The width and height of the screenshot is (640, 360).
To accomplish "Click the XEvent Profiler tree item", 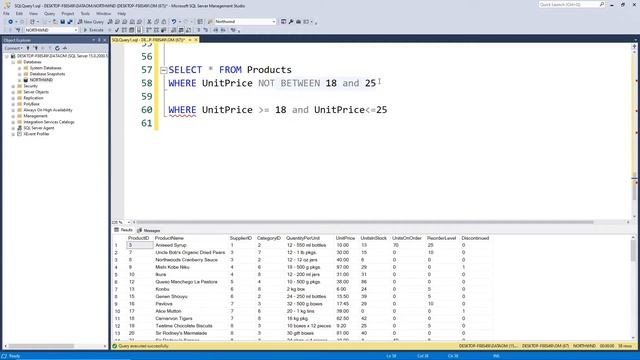I will point(36,134).
